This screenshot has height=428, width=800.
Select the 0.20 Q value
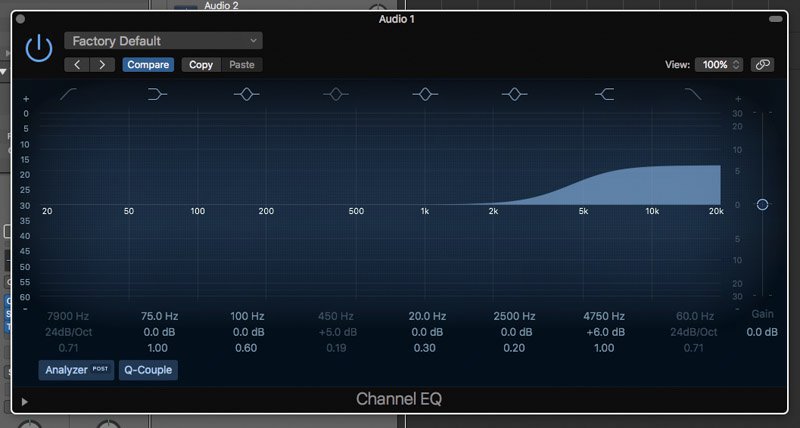tap(514, 348)
